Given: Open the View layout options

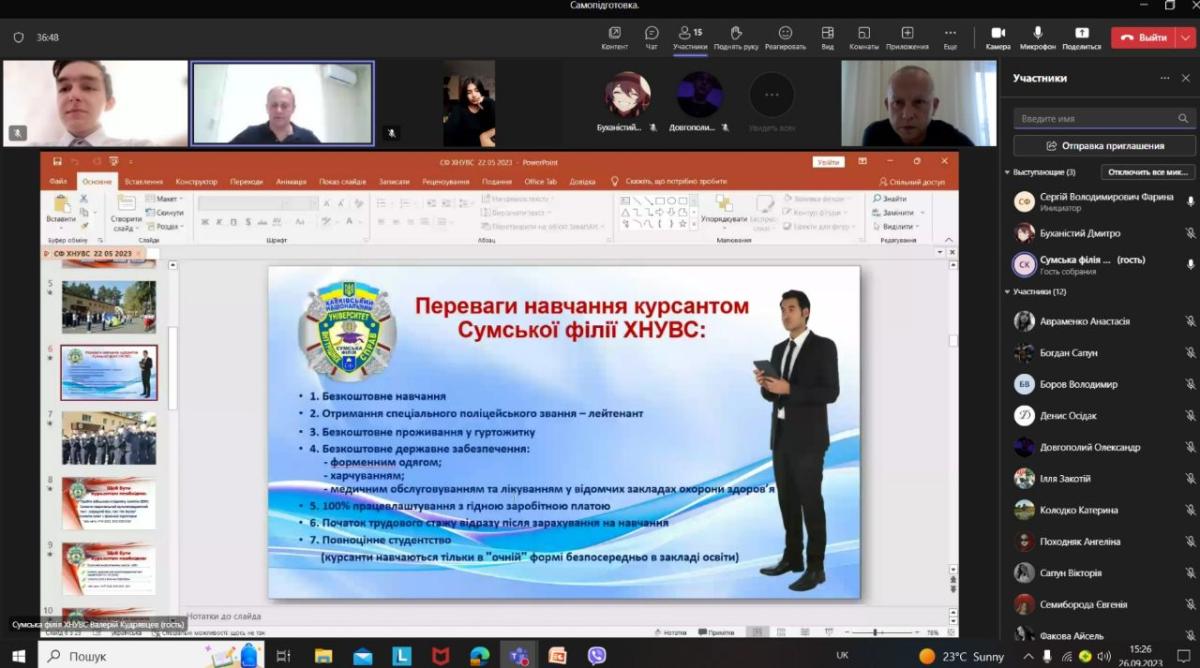Looking at the screenshot, I should [827, 37].
